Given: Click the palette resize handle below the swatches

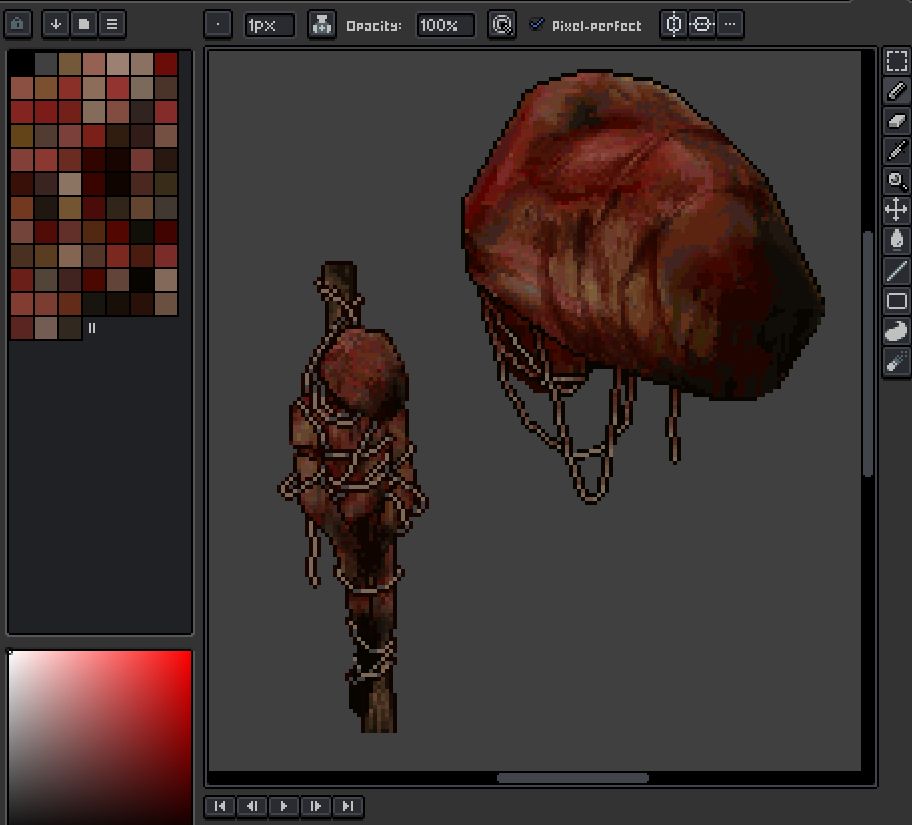Looking at the screenshot, I should click(92, 329).
